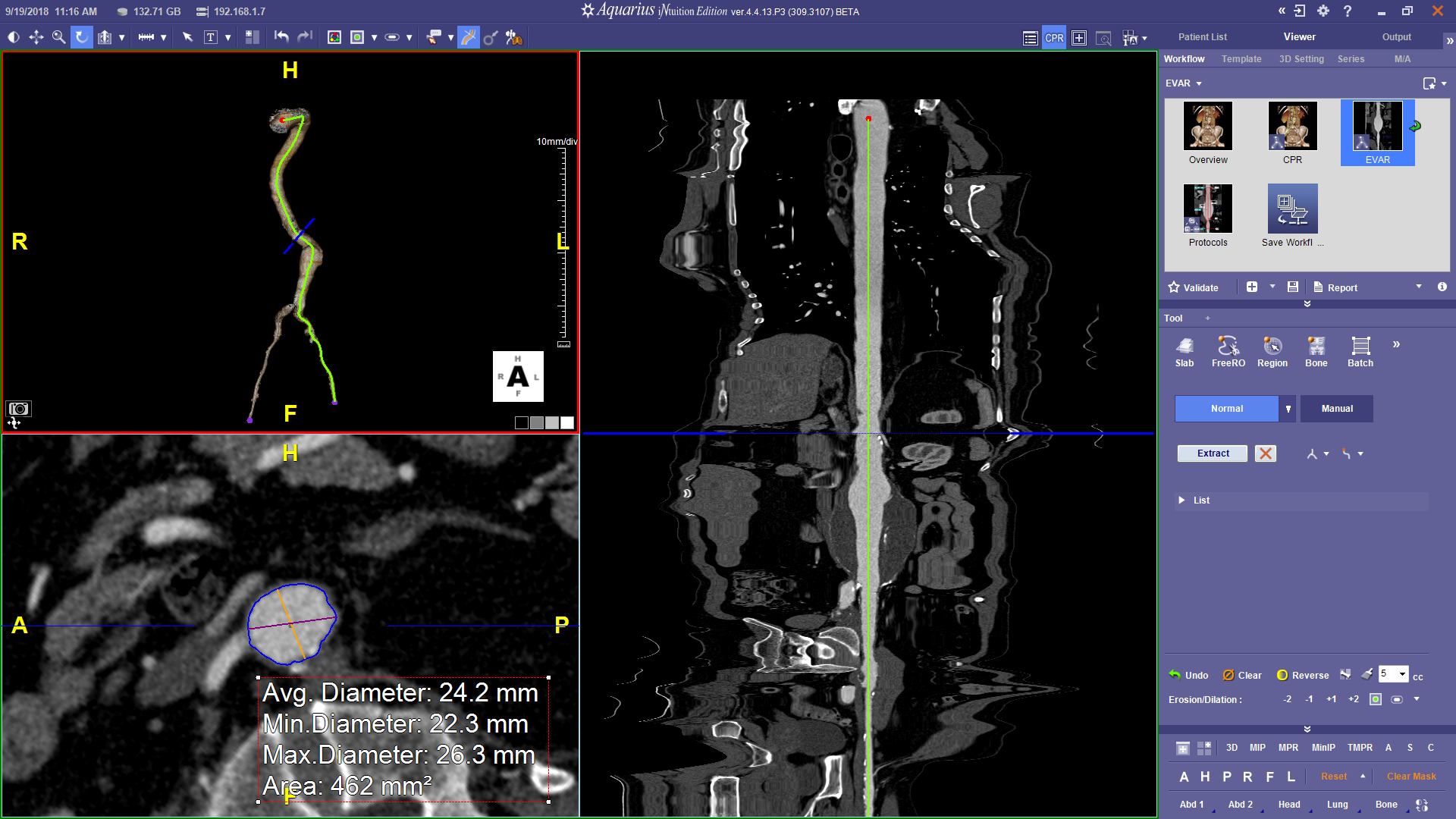Select the window/level contrast tool

click(14, 37)
